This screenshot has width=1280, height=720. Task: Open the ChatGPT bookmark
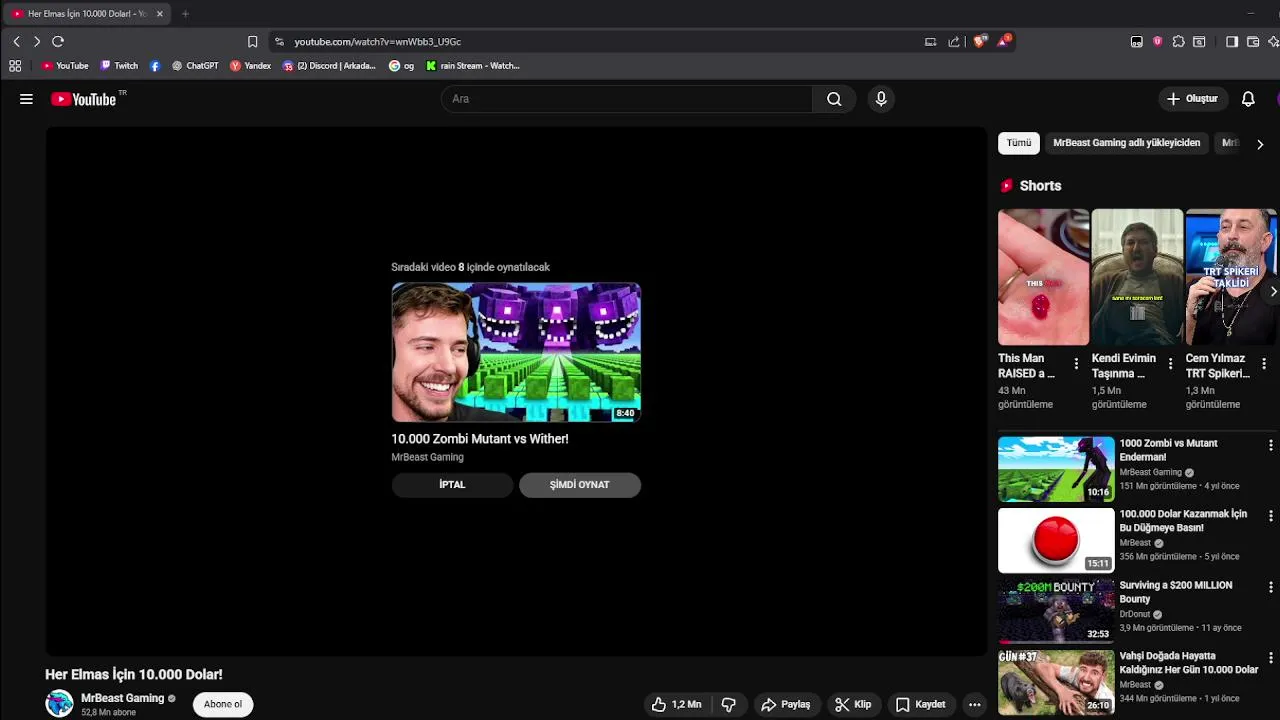tap(195, 66)
